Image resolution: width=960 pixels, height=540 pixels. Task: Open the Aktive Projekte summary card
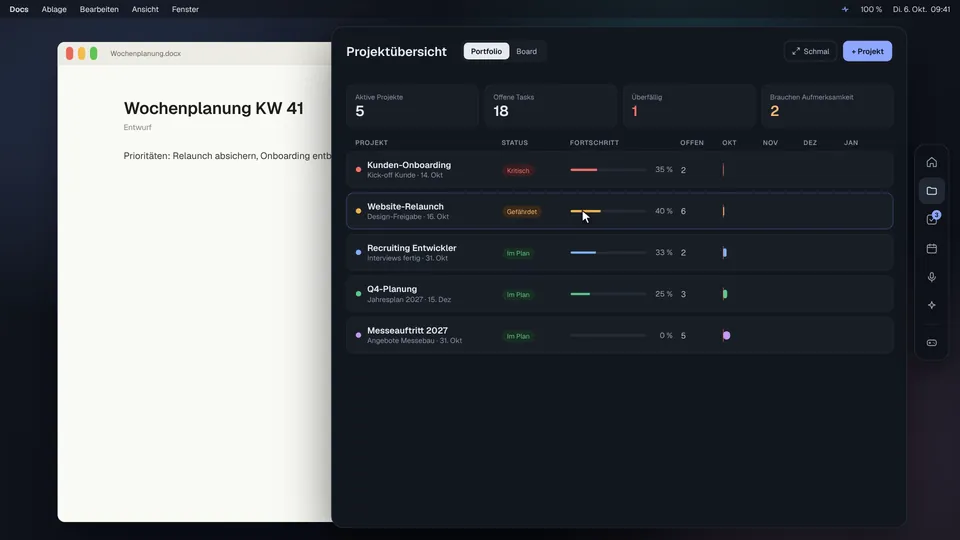pos(412,106)
